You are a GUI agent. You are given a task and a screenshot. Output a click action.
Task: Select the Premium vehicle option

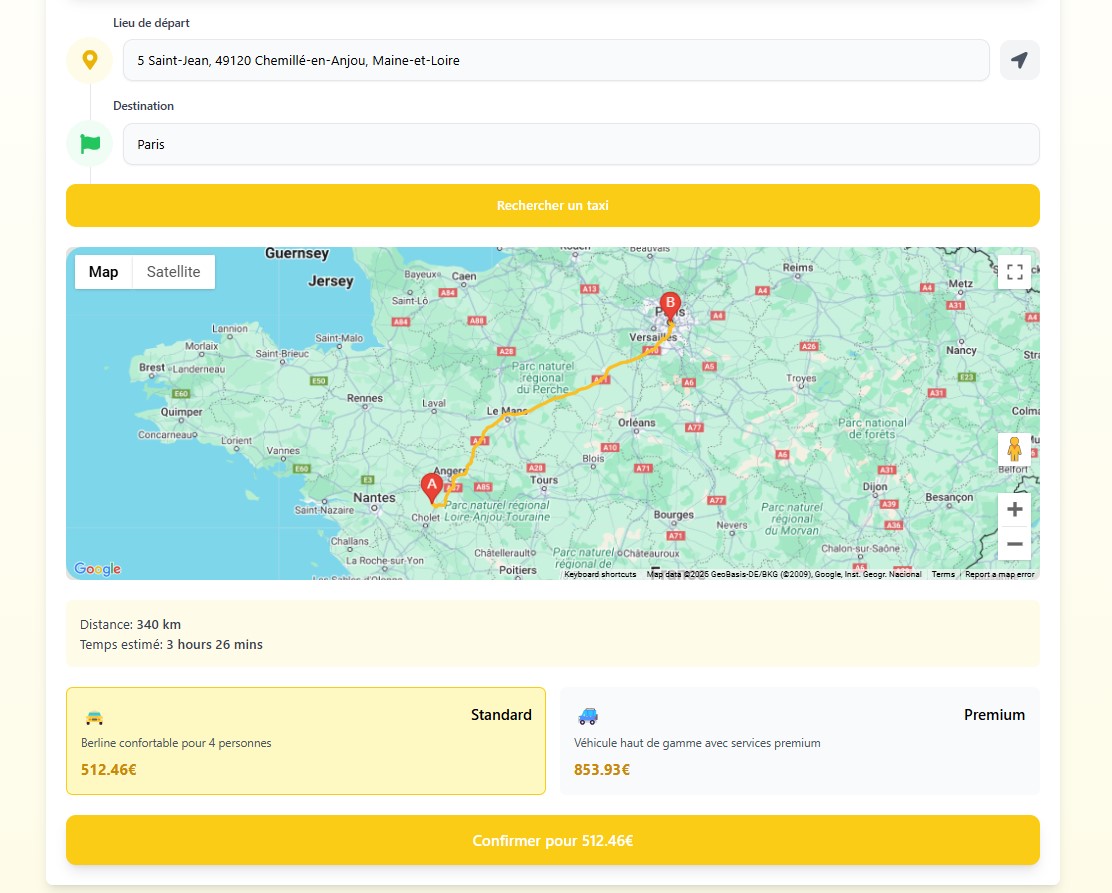tap(799, 741)
